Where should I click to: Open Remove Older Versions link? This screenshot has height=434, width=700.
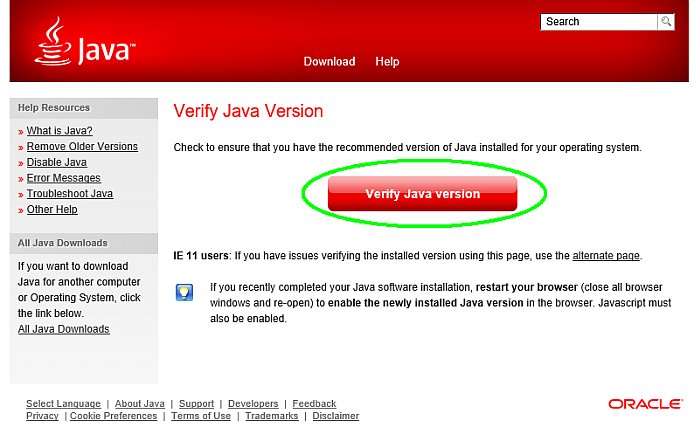point(82,146)
